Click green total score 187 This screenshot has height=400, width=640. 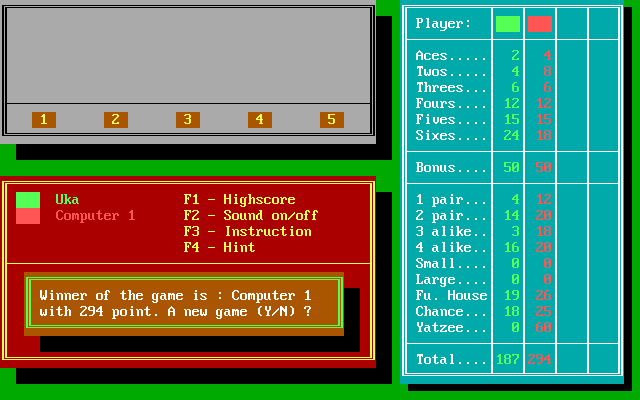(x=508, y=360)
